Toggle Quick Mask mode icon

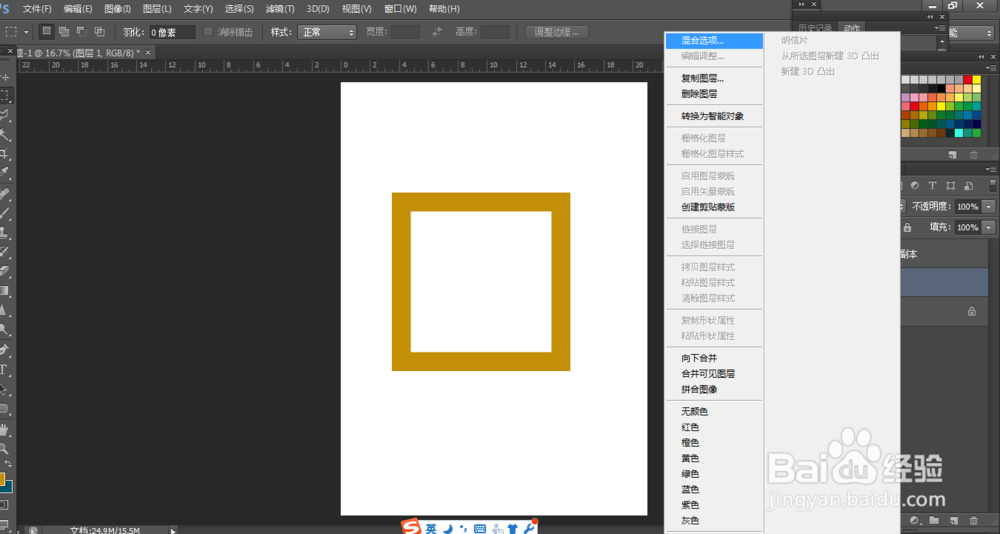coord(4,505)
